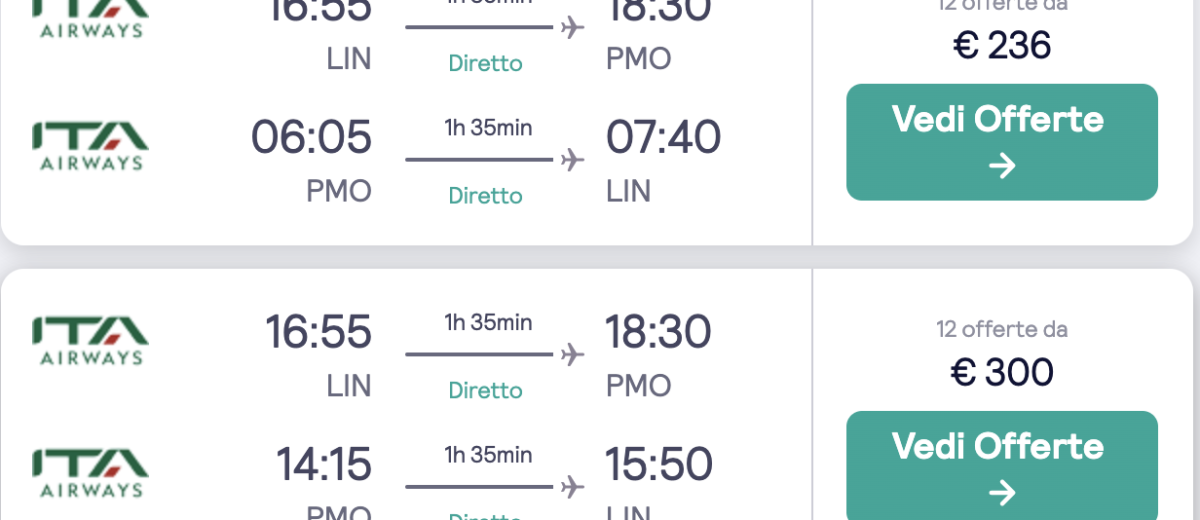Select the € 300 price text
This screenshot has height=520, width=1200.
pos(1002,372)
